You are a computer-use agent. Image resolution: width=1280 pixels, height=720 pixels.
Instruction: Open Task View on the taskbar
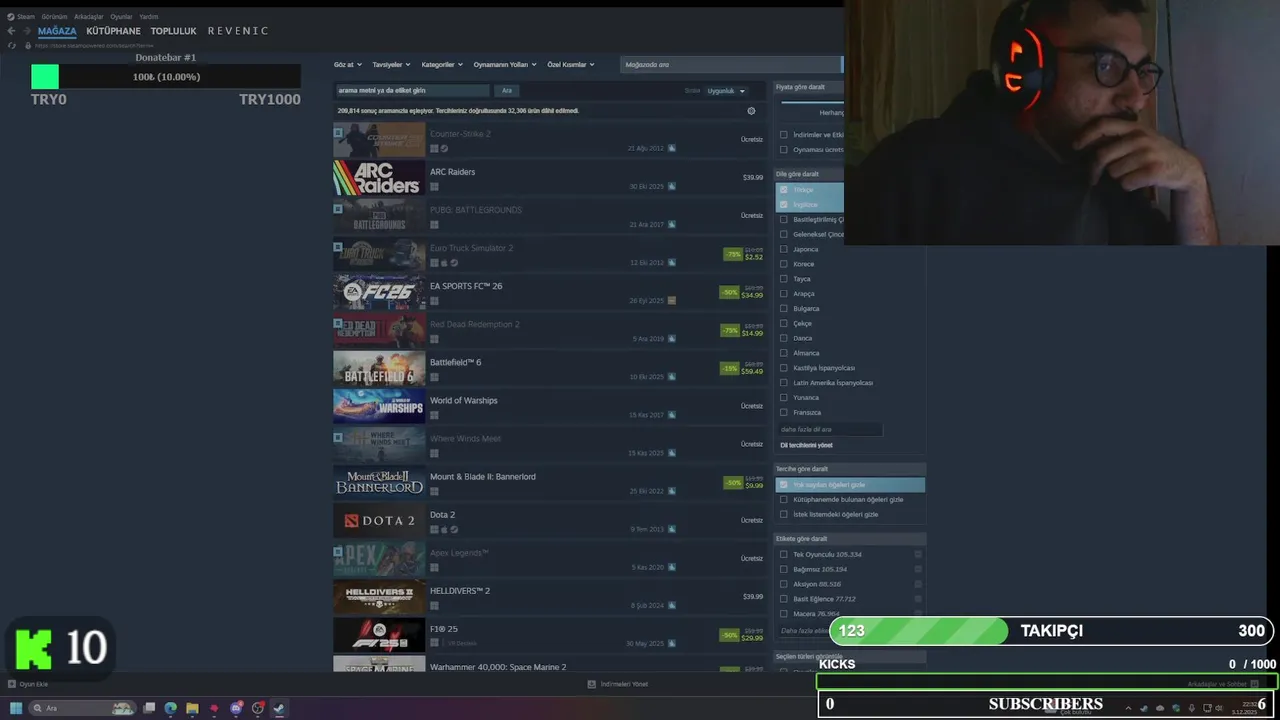pos(149,708)
